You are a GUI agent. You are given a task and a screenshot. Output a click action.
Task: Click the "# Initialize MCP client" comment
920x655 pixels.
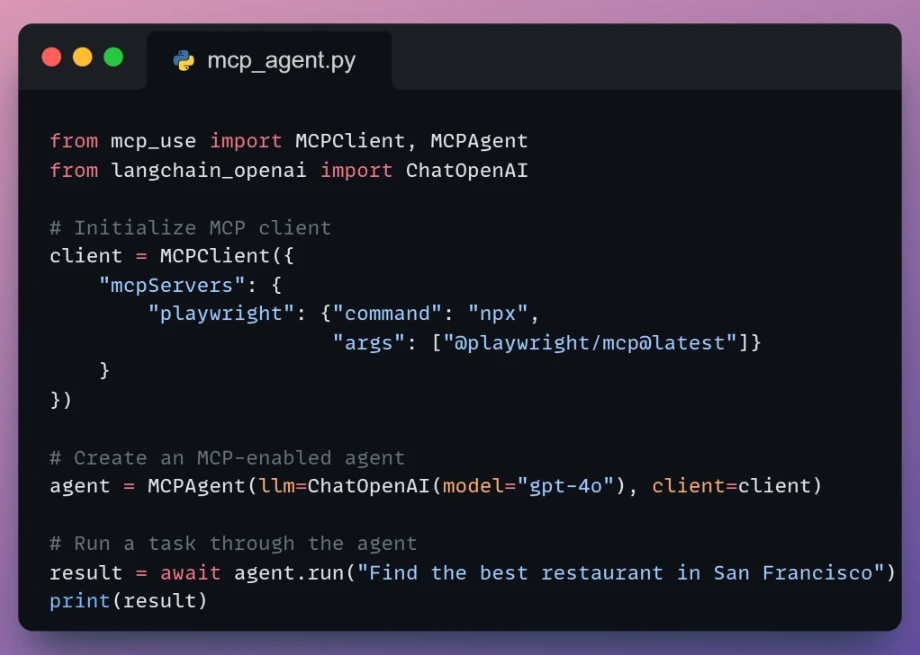coord(190,228)
